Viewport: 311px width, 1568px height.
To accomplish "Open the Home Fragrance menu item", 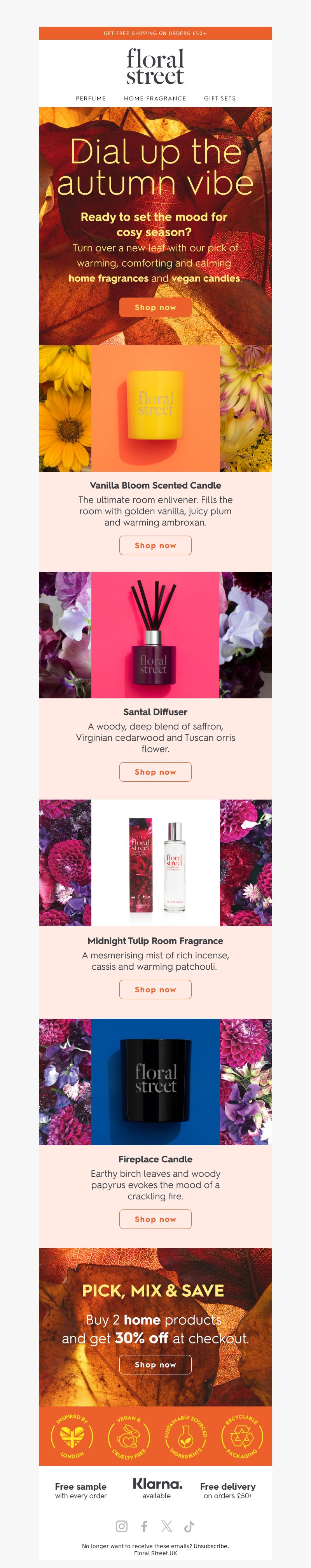I will (x=155, y=98).
